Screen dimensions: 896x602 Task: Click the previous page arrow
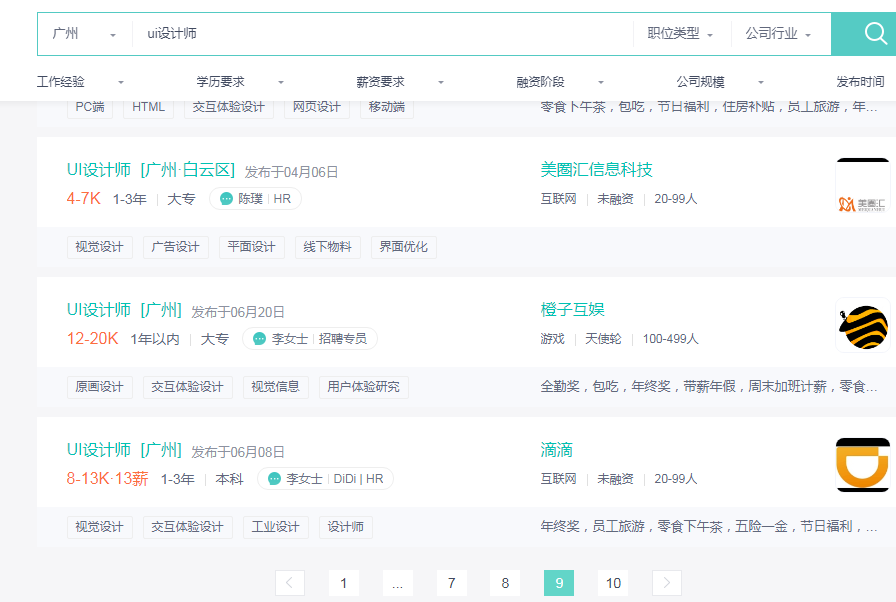click(x=290, y=582)
